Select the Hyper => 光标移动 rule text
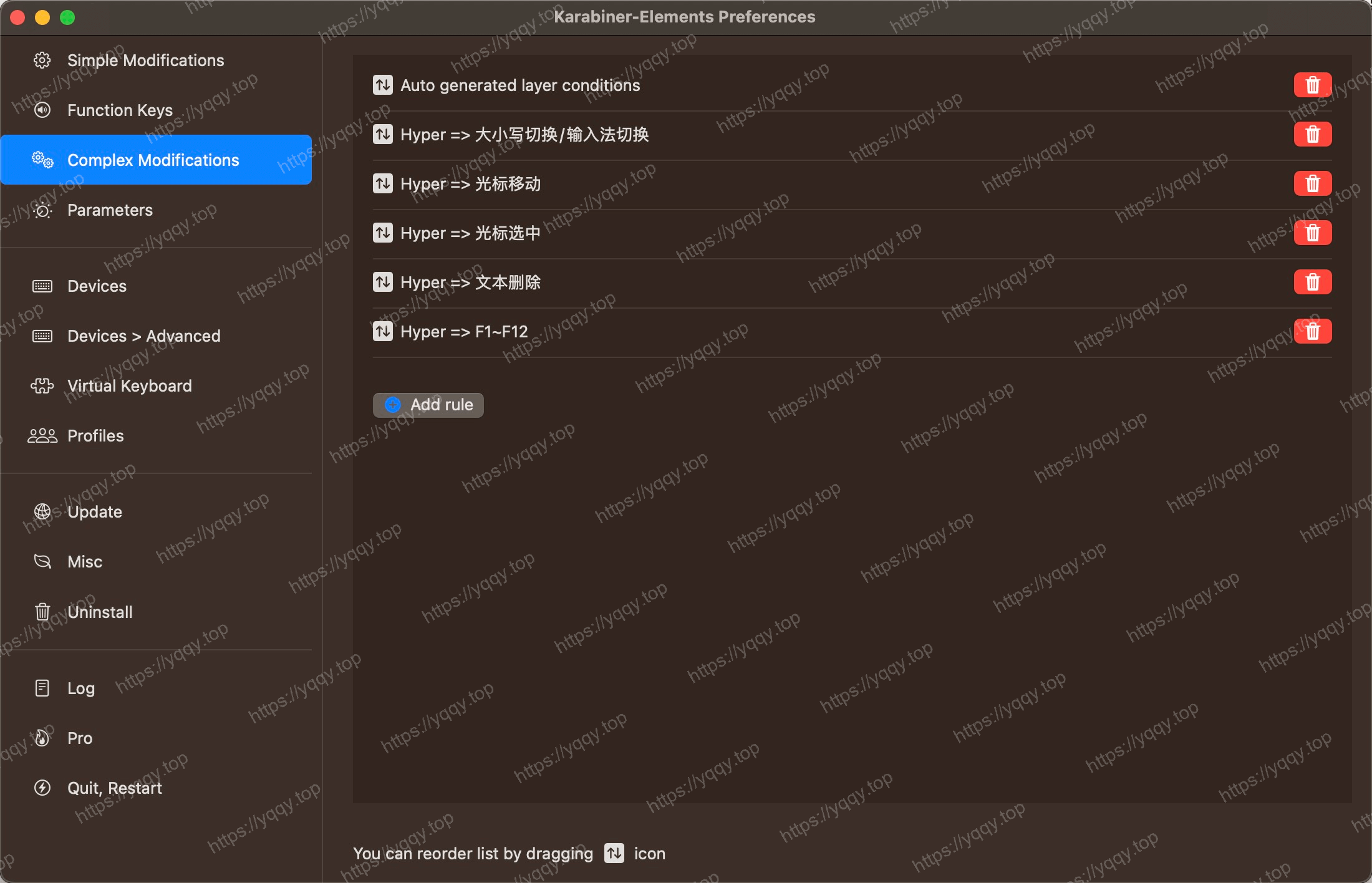Image resolution: width=1372 pixels, height=883 pixels. (x=470, y=183)
